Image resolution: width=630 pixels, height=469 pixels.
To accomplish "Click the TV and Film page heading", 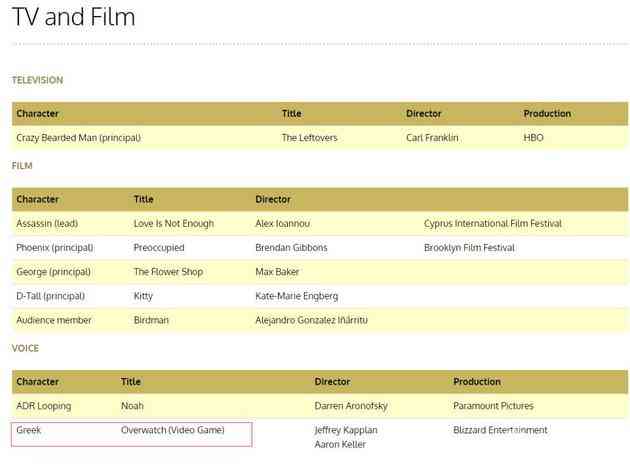I will (x=74, y=17).
